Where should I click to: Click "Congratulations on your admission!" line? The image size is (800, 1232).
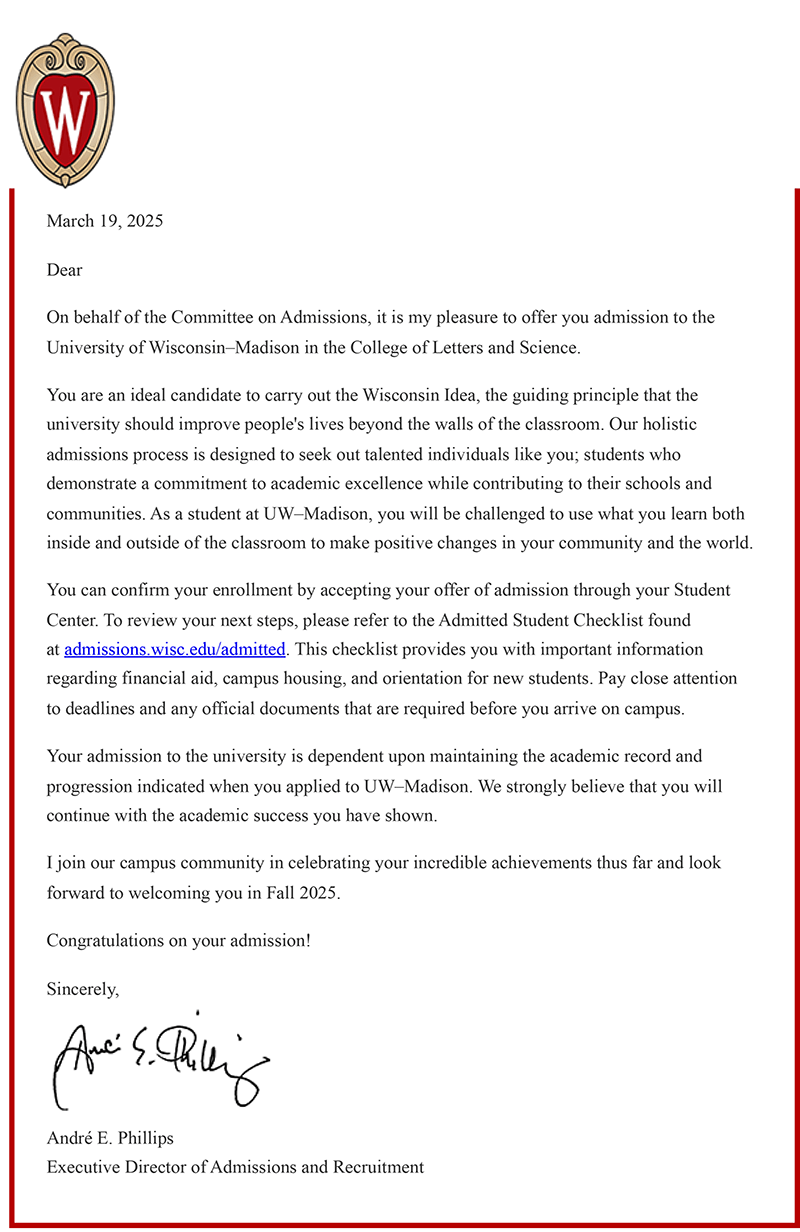[x=179, y=941]
